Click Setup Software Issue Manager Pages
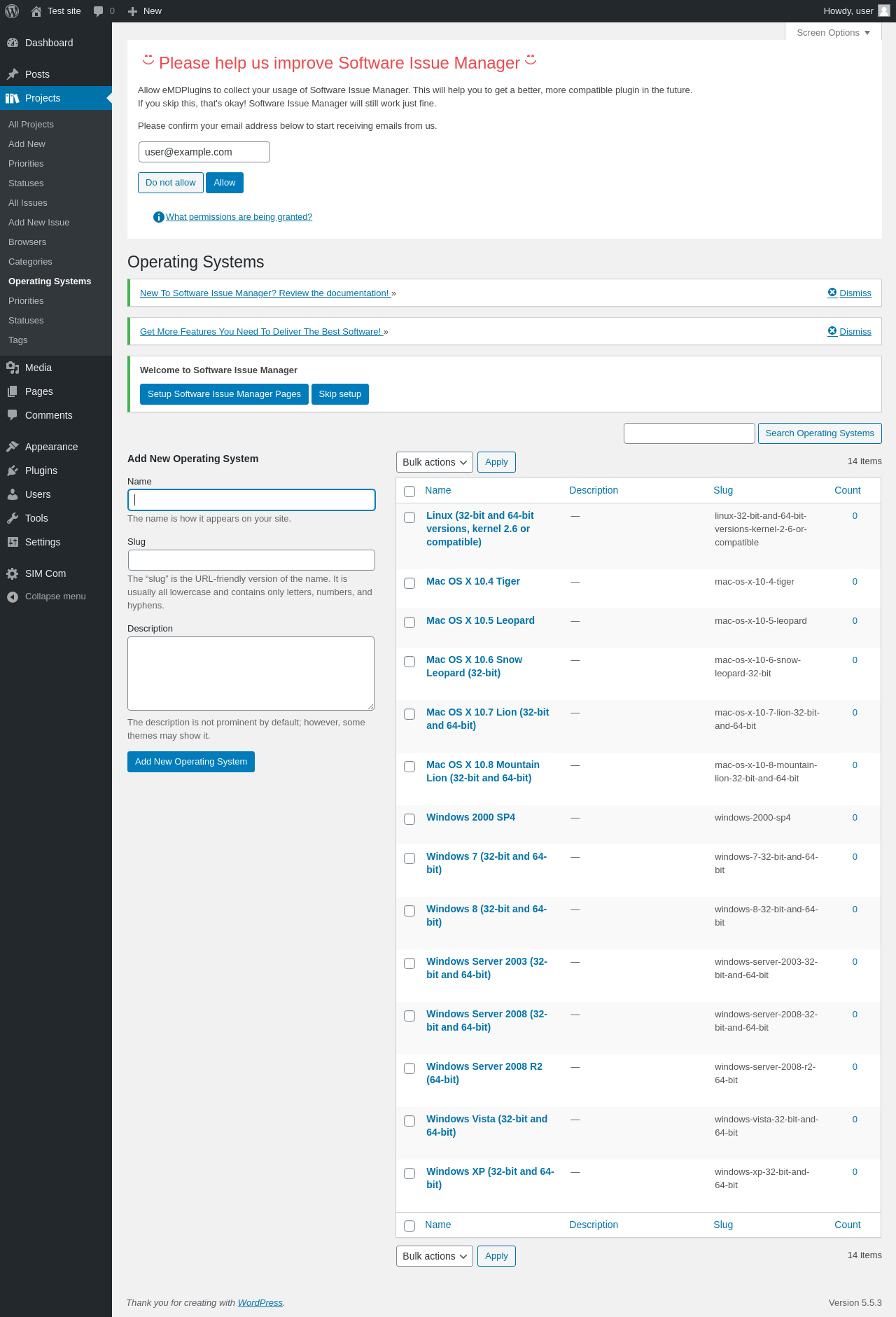This screenshot has height=1317, width=896. (x=224, y=394)
